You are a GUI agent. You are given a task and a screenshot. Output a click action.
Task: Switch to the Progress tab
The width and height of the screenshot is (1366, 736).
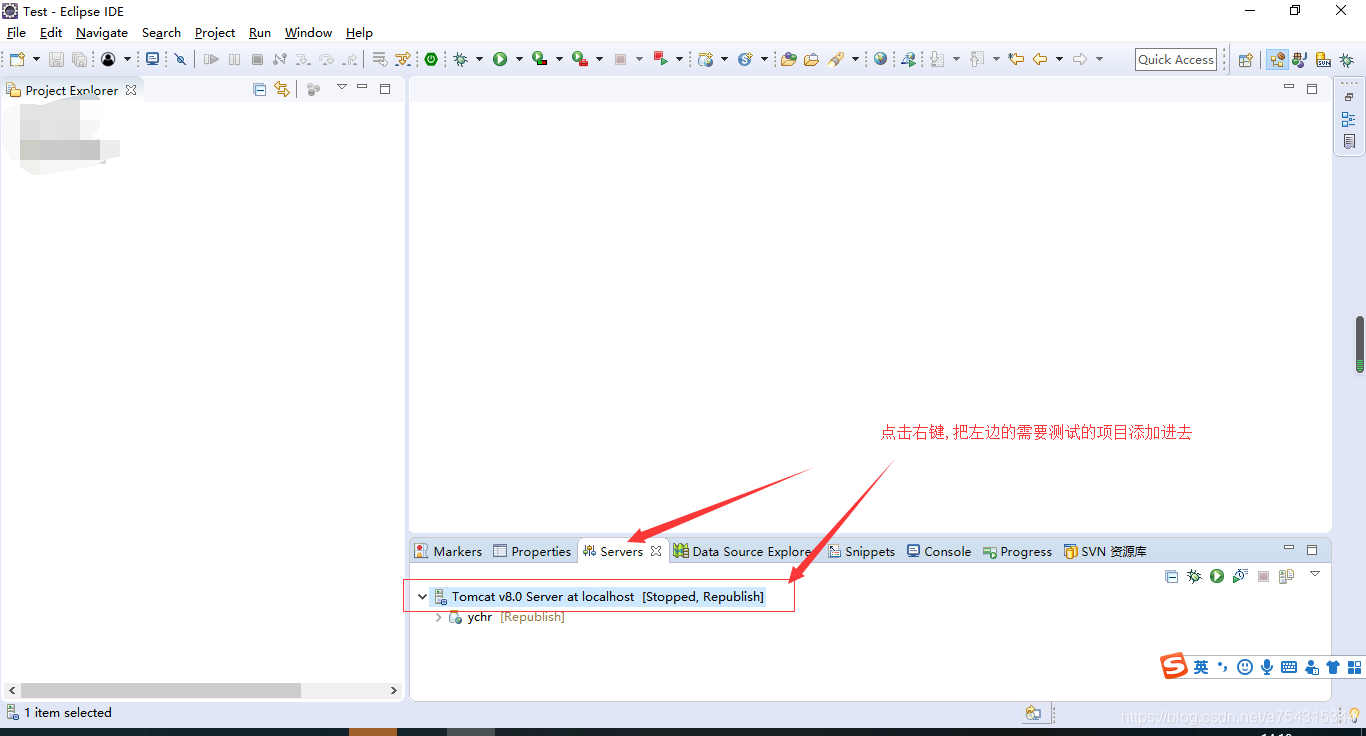[1017, 551]
